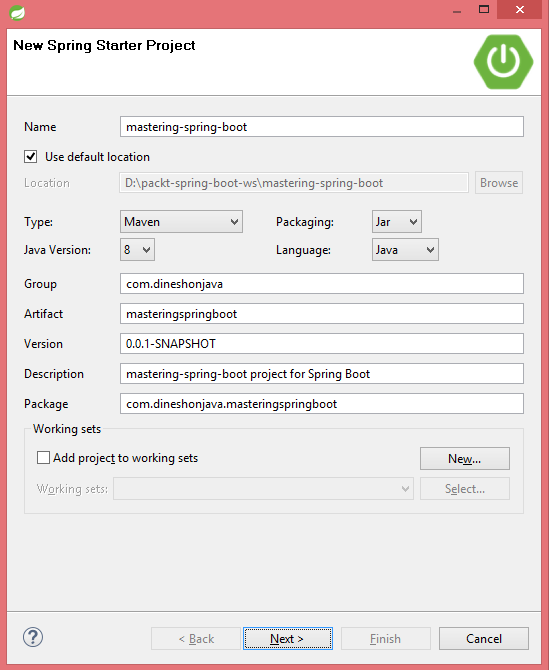Maximize the dialog window
Viewport: 549px width, 670px height.
(484, 9)
